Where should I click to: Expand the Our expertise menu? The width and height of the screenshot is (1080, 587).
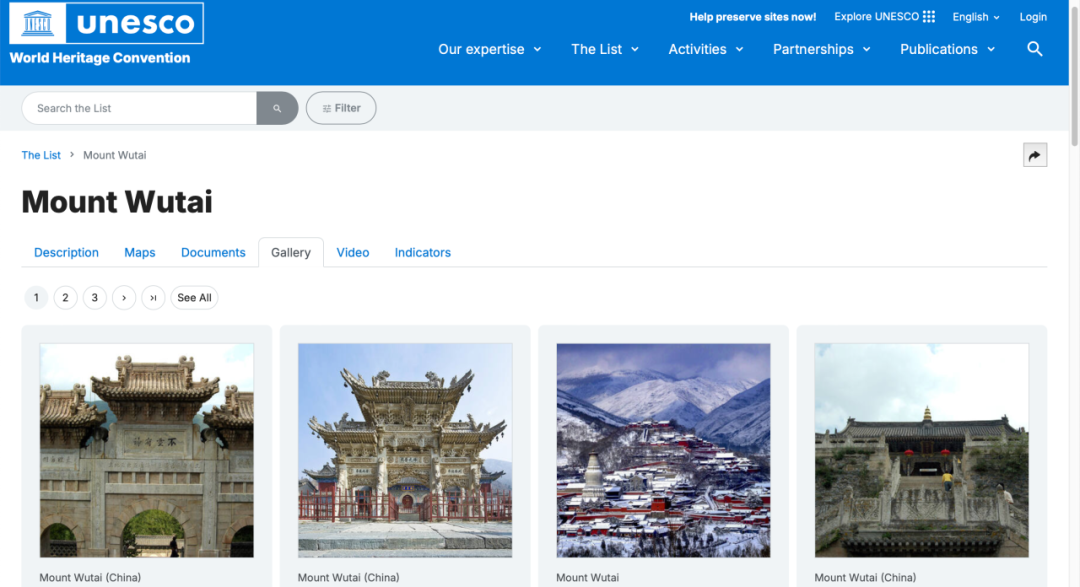tap(490, 49)
